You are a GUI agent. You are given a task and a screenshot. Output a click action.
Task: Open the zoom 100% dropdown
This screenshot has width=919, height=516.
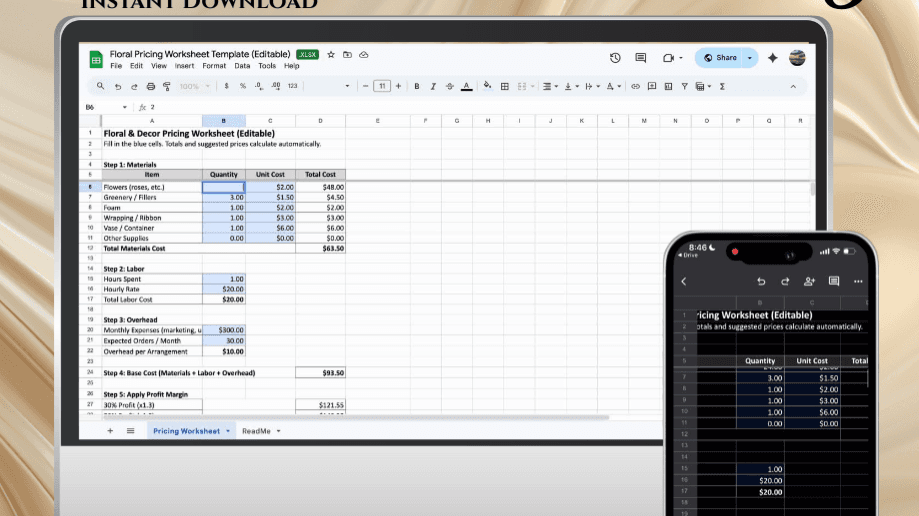click(x=194, y=86)
